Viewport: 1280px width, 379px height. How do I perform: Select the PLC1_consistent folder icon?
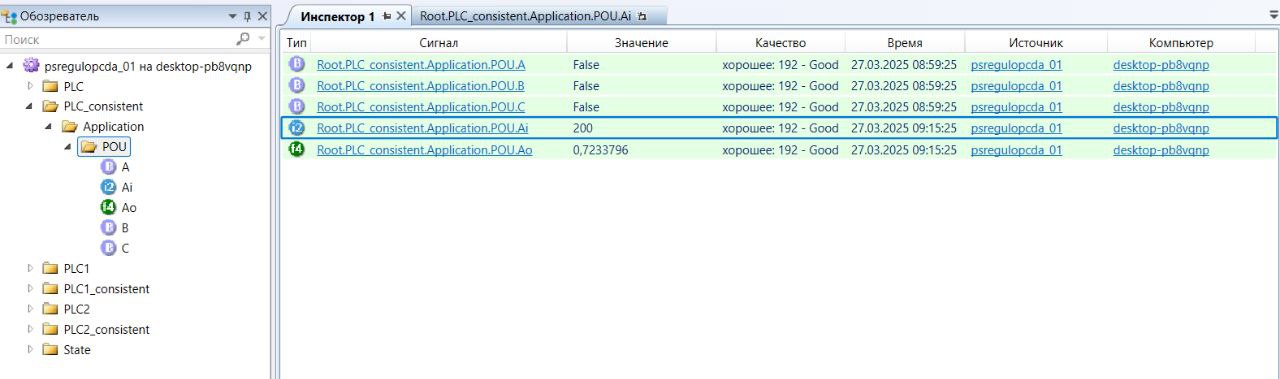pyautogui.click(x=50, y=289)
